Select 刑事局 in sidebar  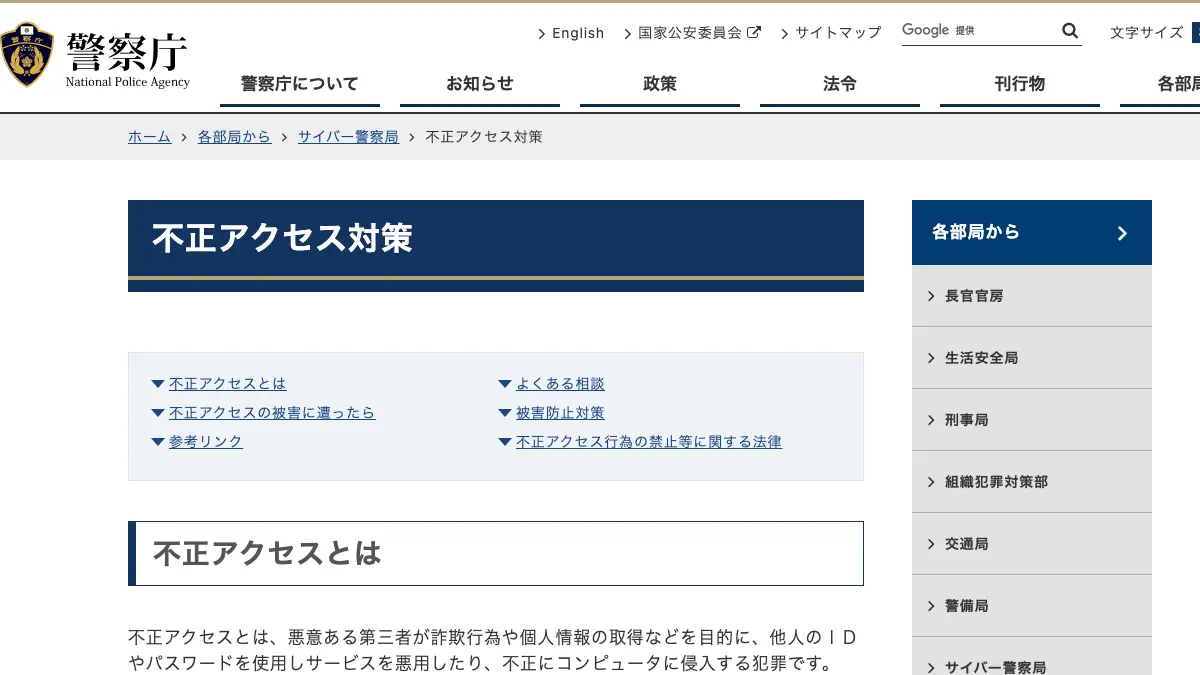tap(1032, 420)
